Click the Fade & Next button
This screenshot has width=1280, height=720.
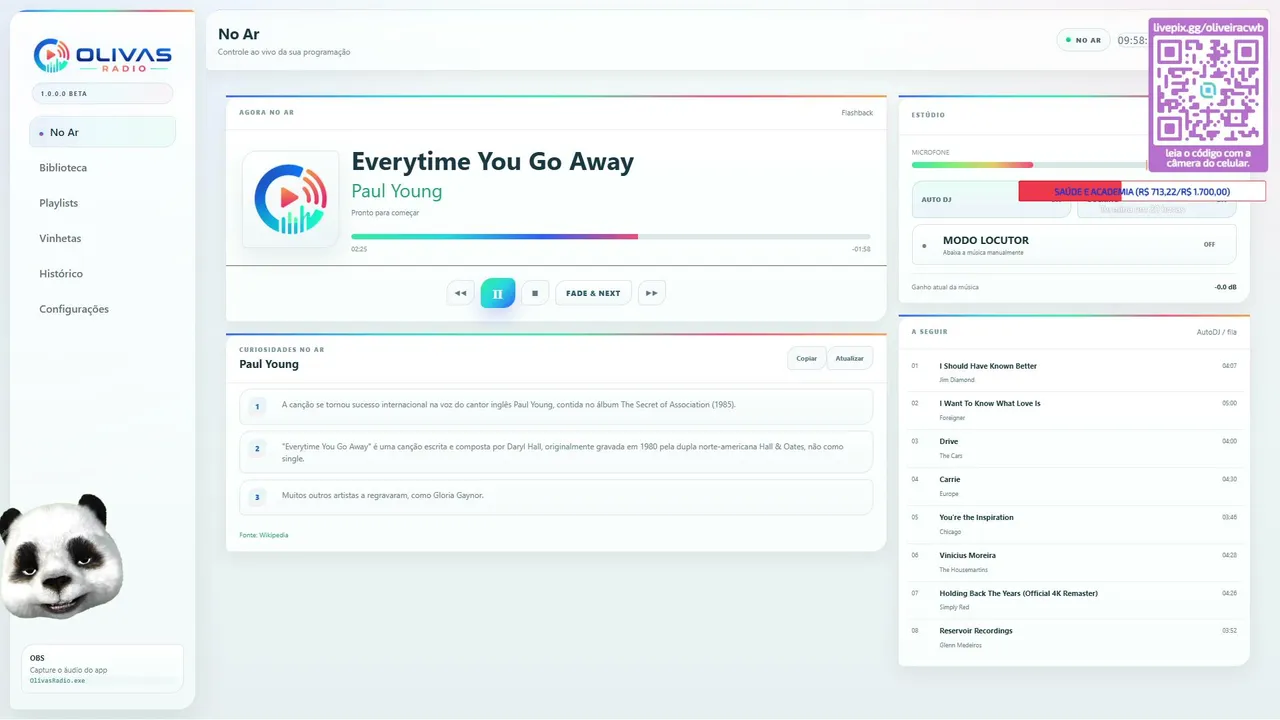pos(593,293)
